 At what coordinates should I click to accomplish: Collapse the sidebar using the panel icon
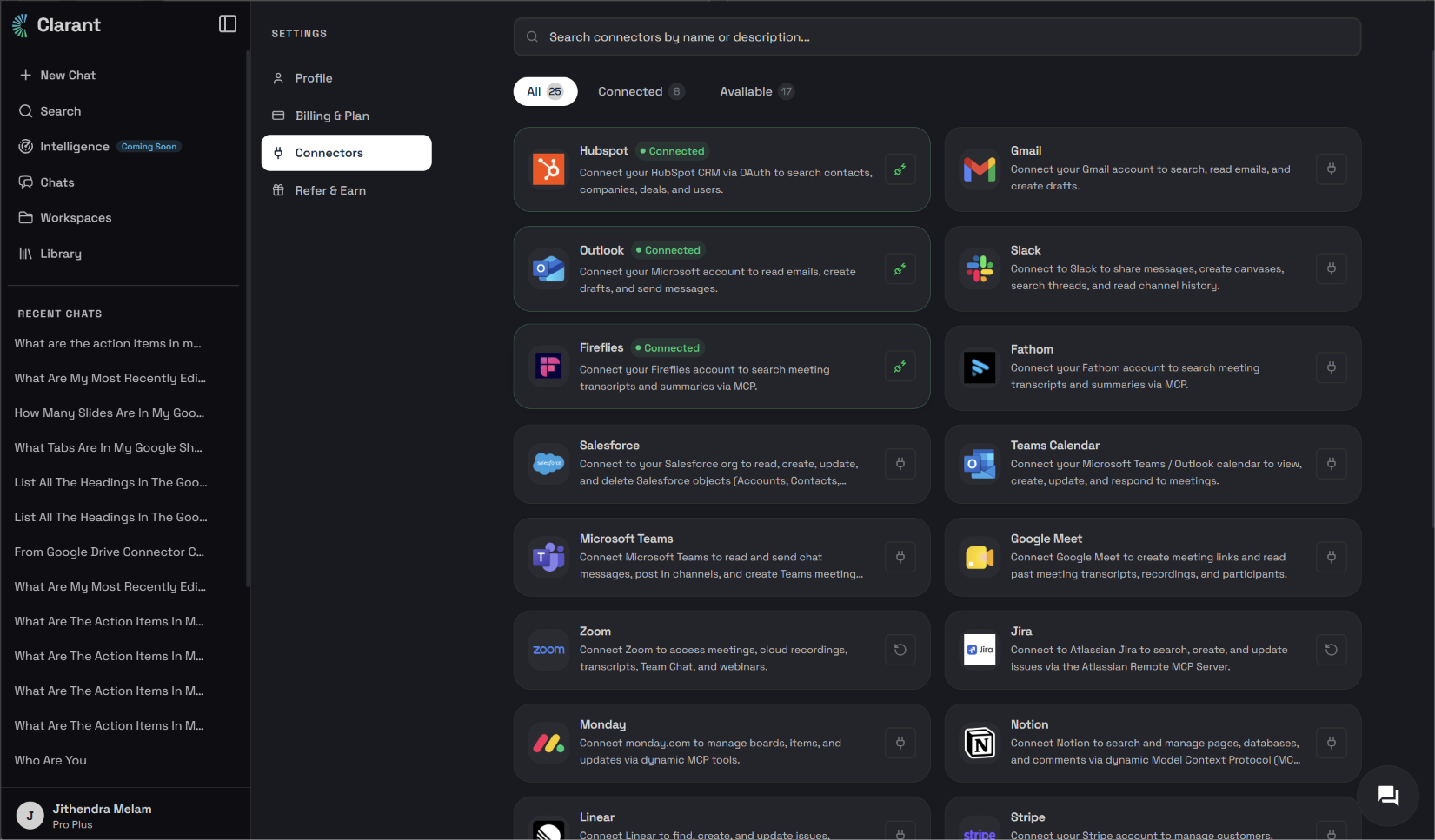pyautogui.click(x=228, y=24)
